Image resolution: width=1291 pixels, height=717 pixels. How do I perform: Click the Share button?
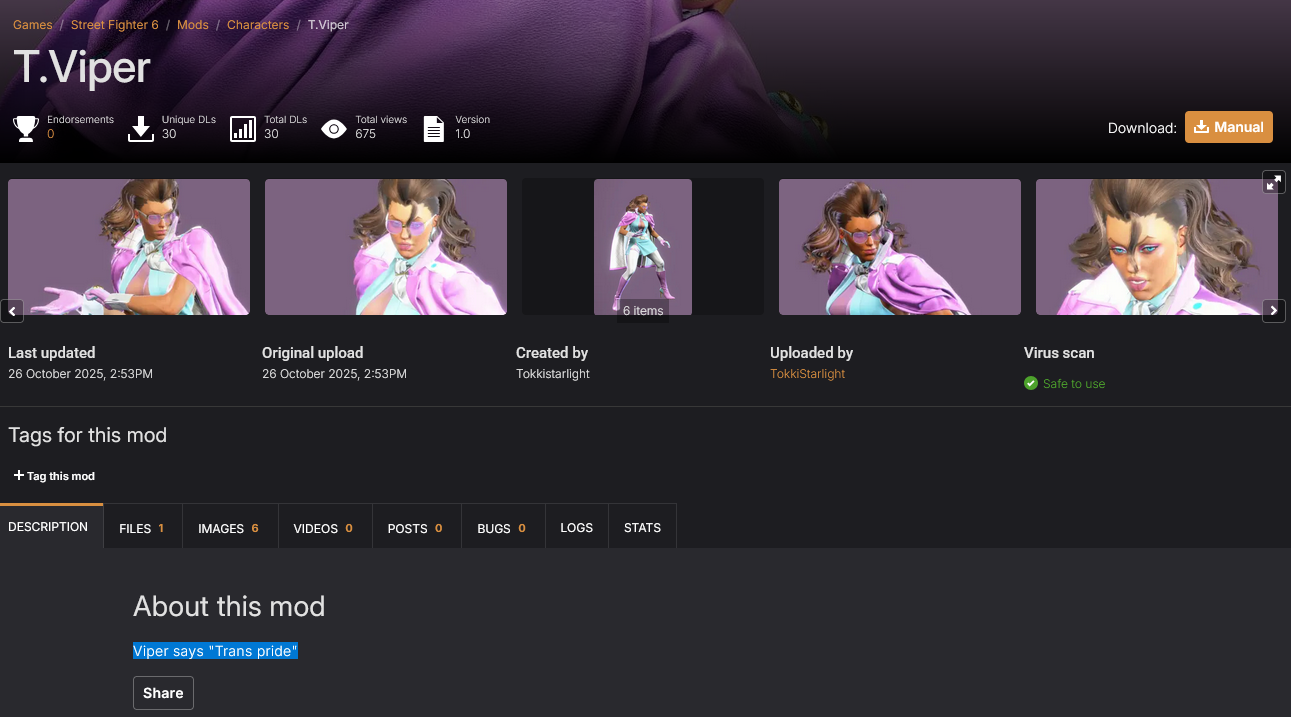pyautogui.click(x=163, y=693)
